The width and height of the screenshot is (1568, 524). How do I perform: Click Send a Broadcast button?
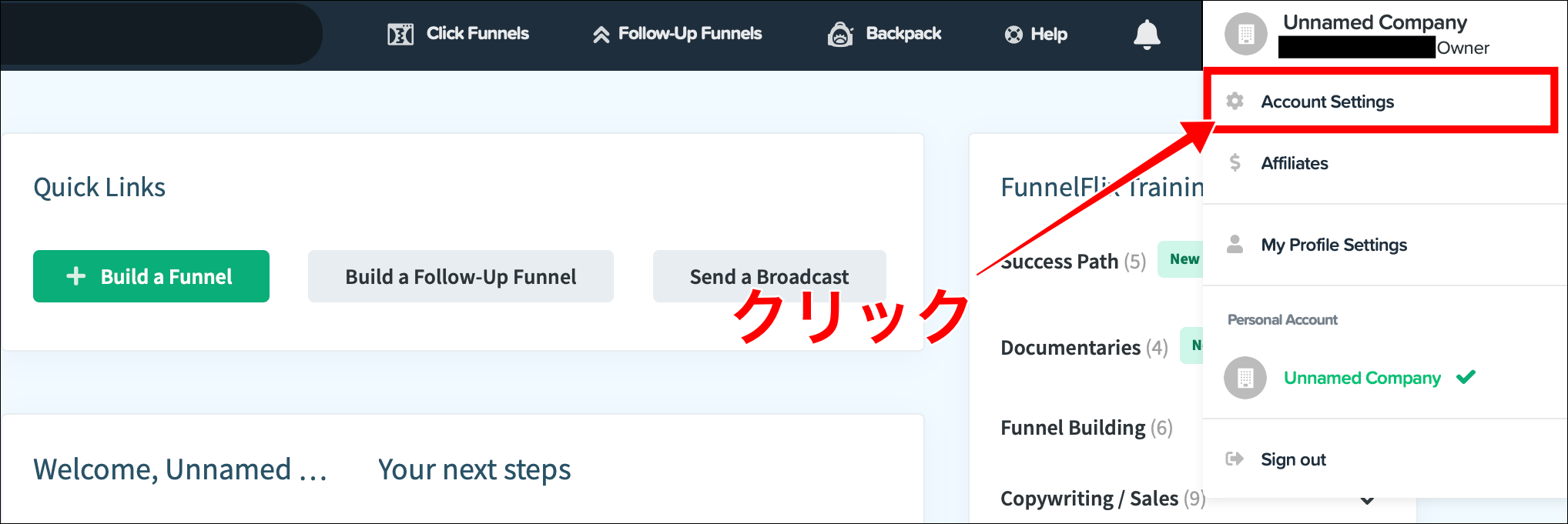(769, 276)
